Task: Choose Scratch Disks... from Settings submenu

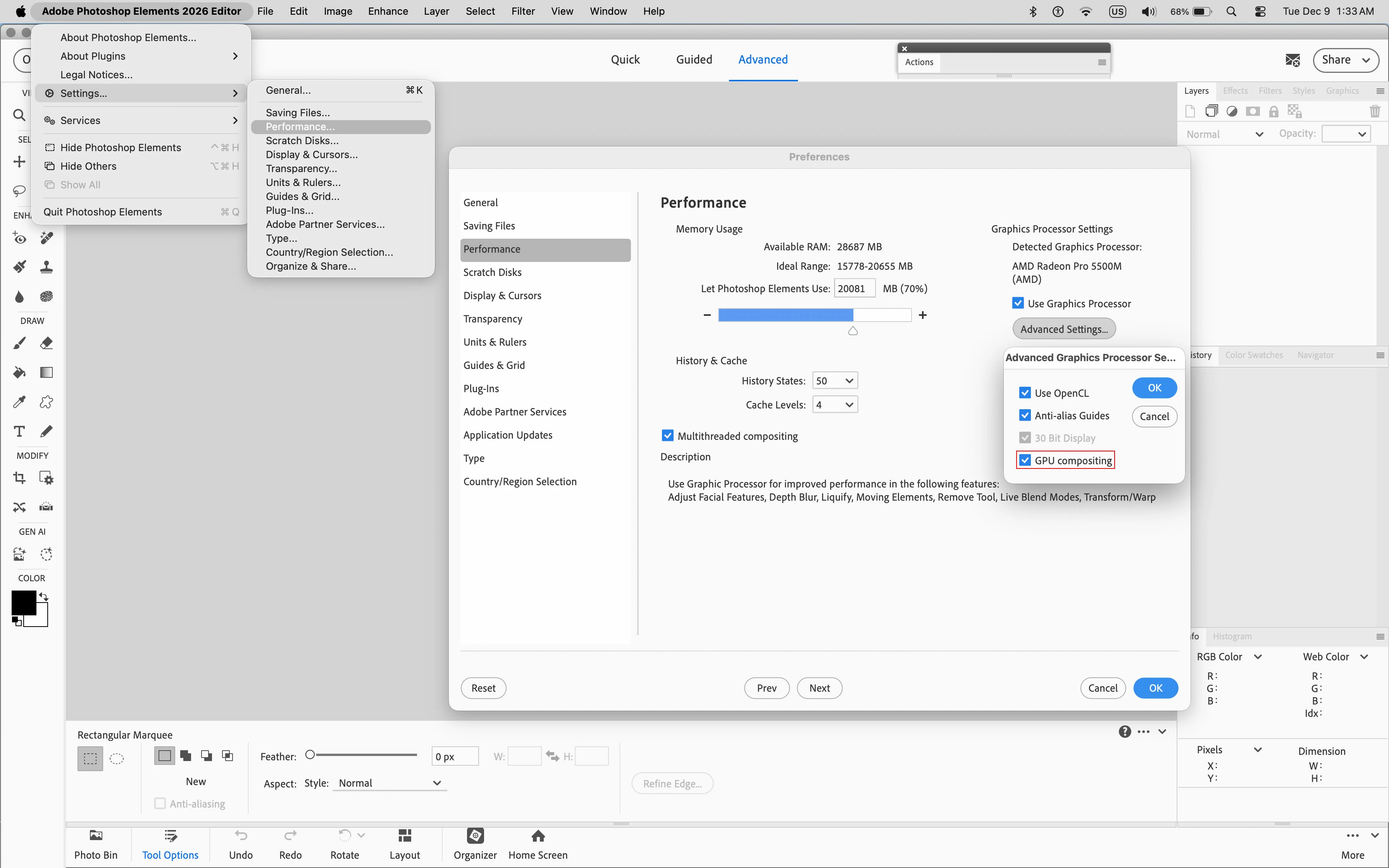Action: (341, 141)
